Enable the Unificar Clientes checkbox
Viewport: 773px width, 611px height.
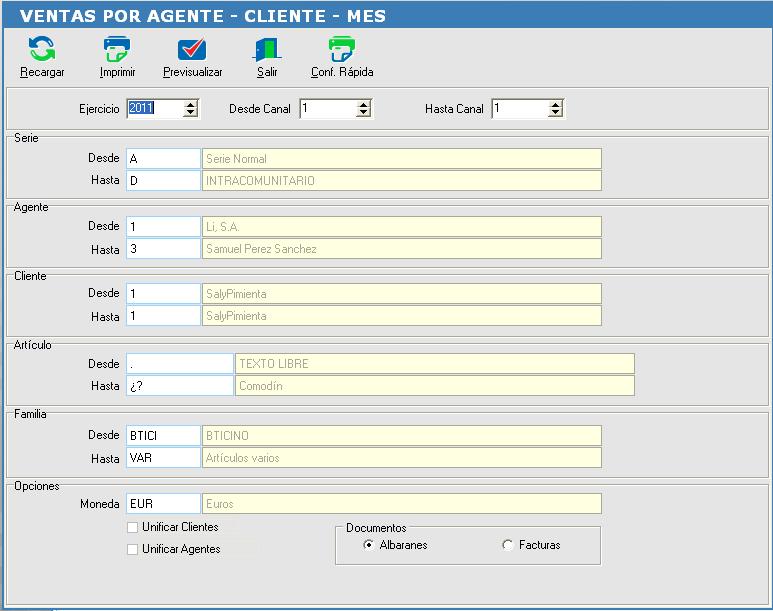click(x=132, y=527)
